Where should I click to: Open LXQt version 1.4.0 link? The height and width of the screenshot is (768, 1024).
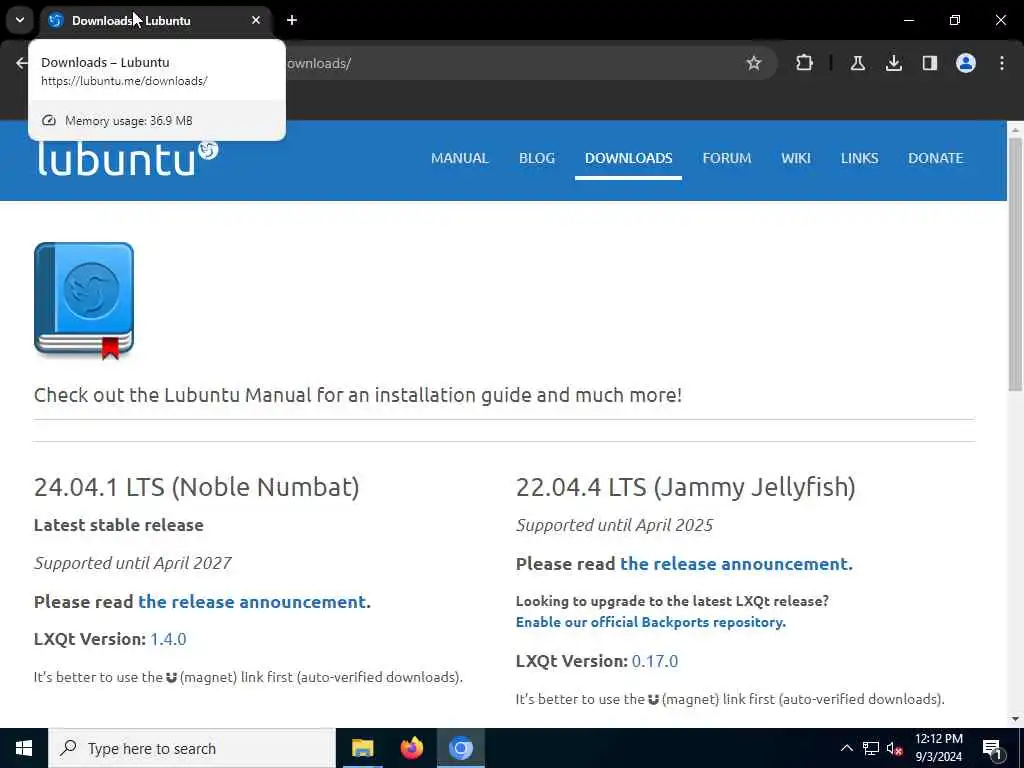pos(168,639)
